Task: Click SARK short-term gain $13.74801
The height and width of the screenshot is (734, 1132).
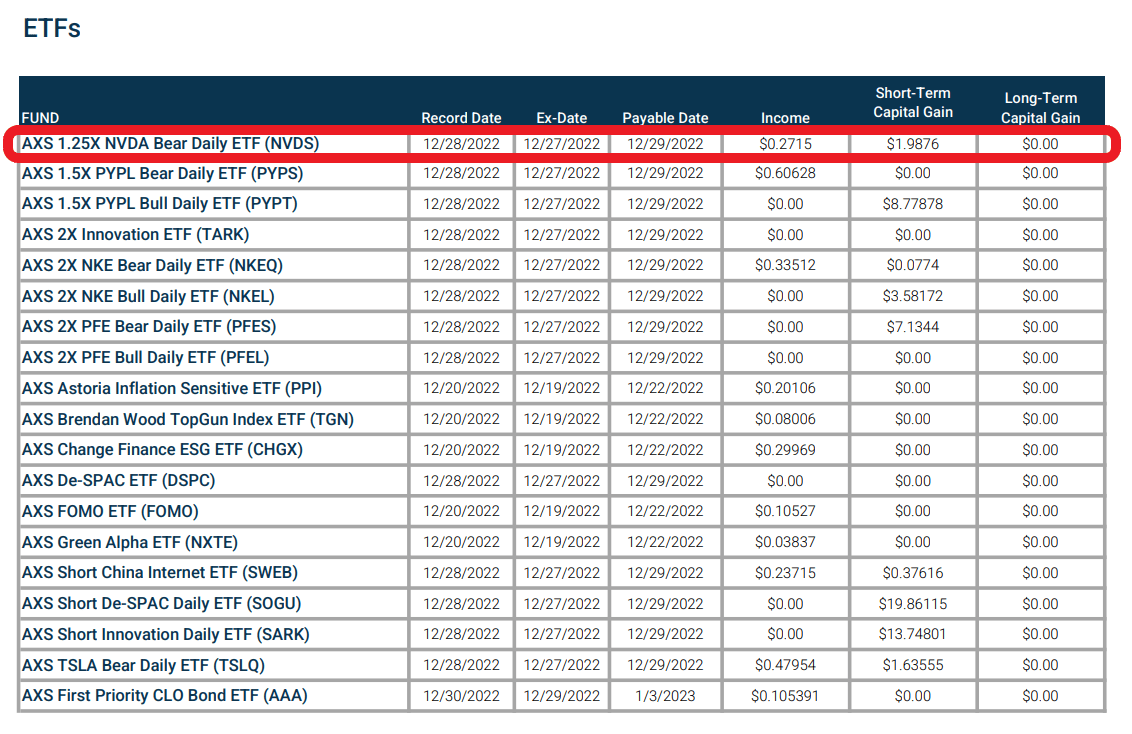Action: point(913,634)
